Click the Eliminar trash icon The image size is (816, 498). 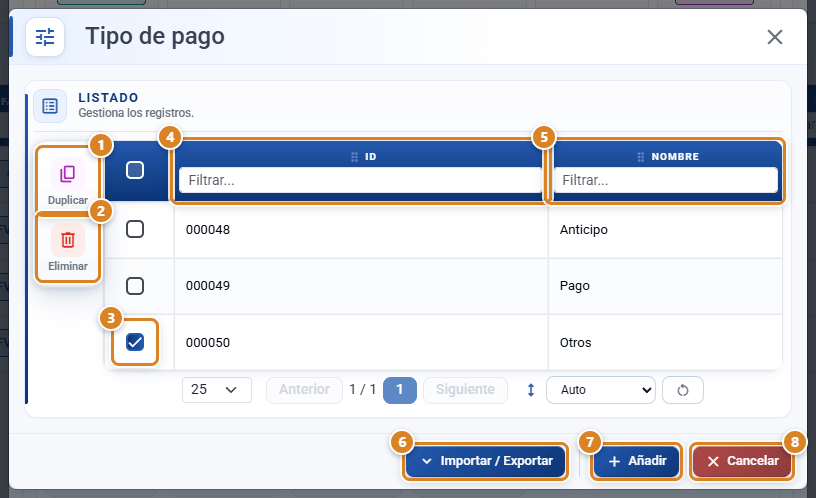(x=68, y=240)
